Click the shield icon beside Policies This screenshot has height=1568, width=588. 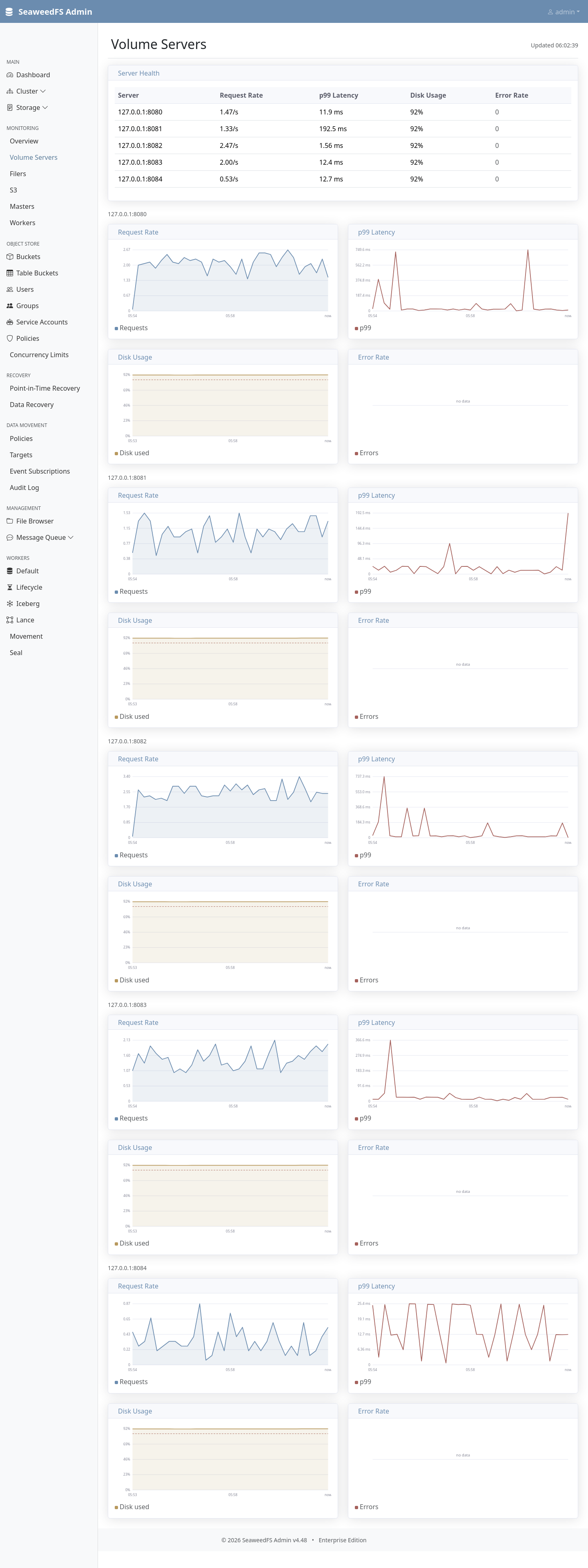10,338
